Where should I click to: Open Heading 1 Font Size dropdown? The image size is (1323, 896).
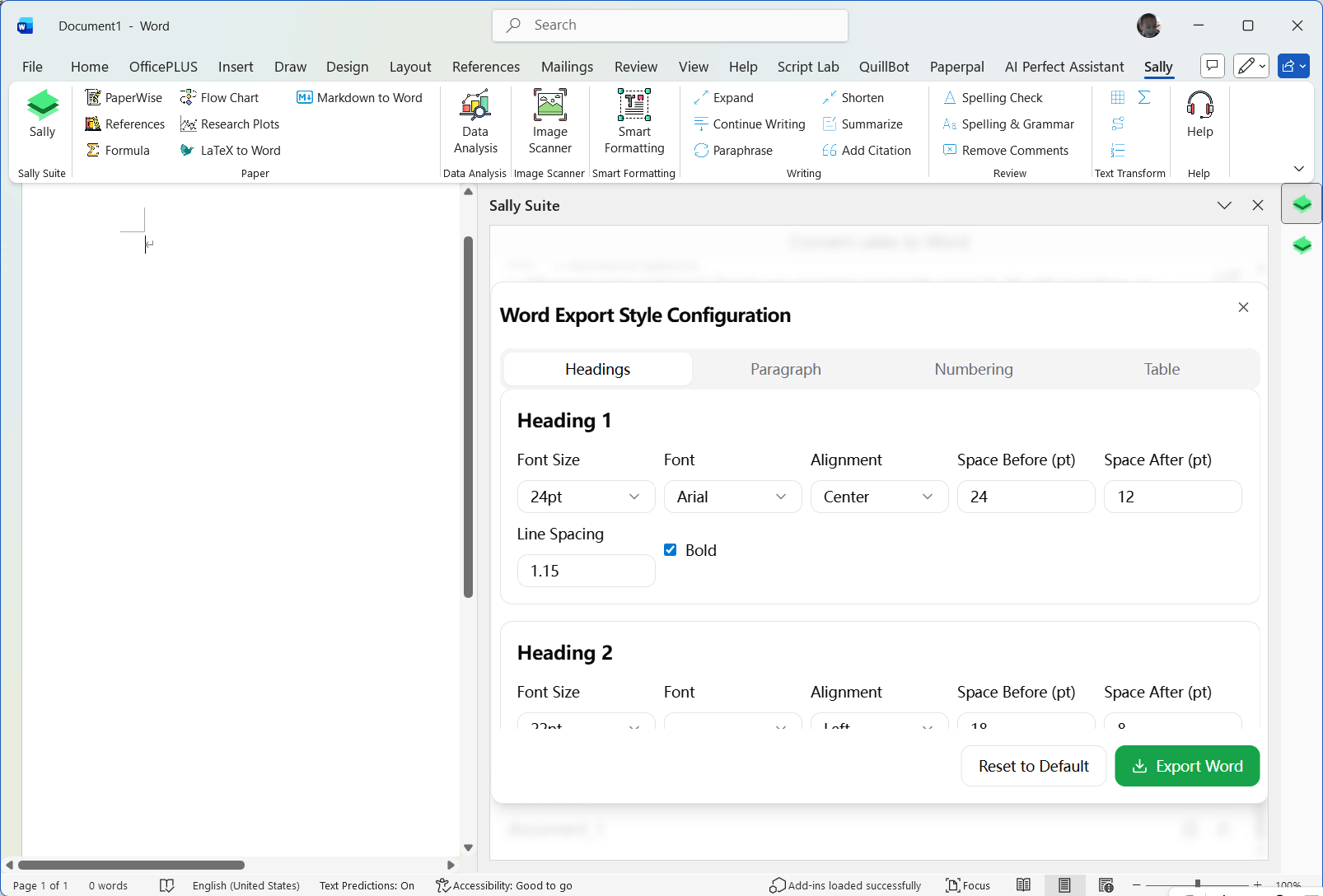586,497
